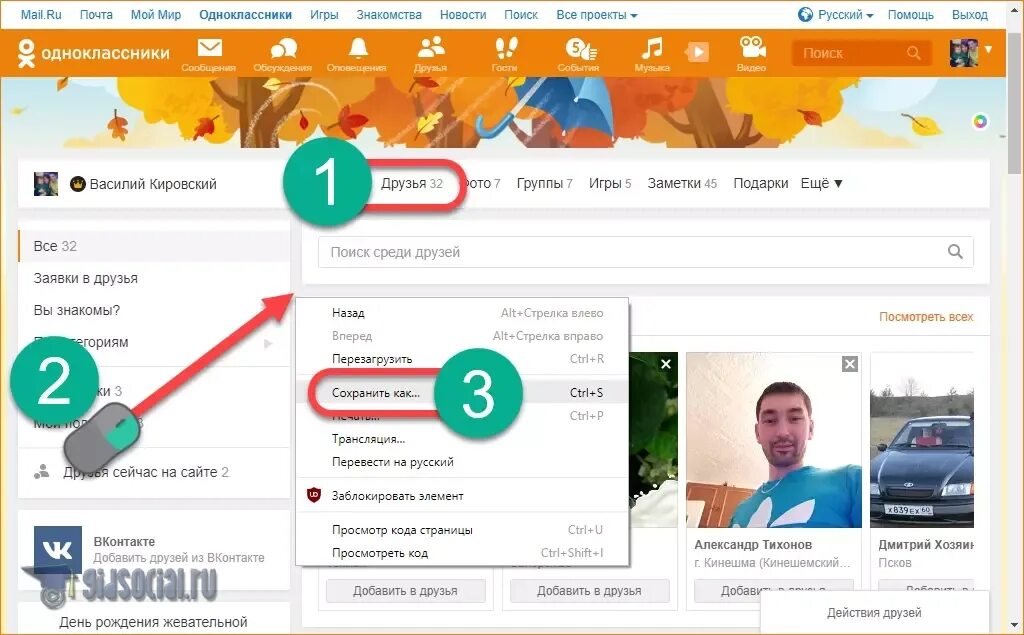Open Поиск link in top bar
This screenshot has width=1024, height=635.
(x=520, y=14)
